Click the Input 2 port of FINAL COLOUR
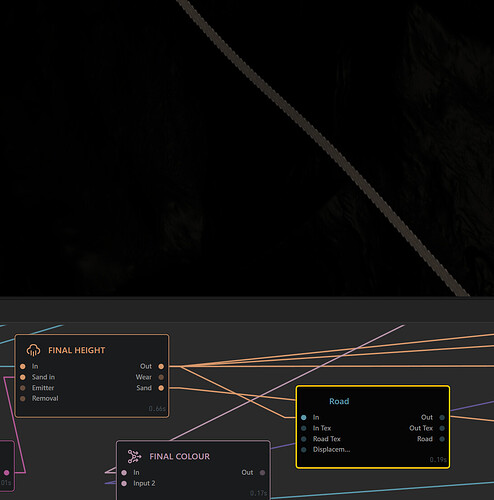Image resolution: width=494 pixels, height=500 pixels. 124,483
